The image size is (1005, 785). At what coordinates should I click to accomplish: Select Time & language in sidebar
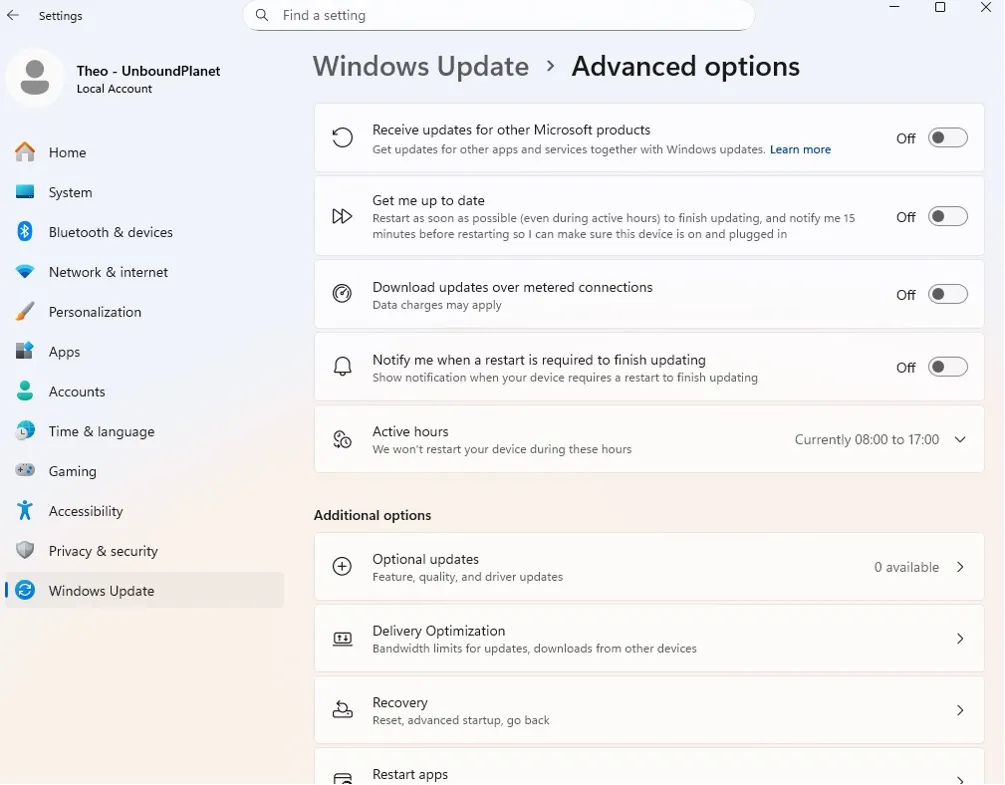[101, 431]
